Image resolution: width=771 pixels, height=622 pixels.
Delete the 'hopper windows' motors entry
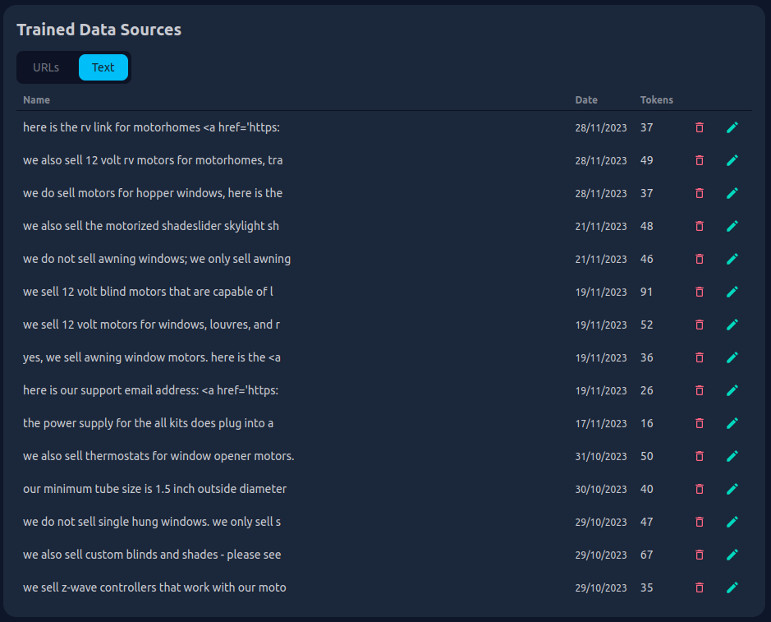point(699,193)
